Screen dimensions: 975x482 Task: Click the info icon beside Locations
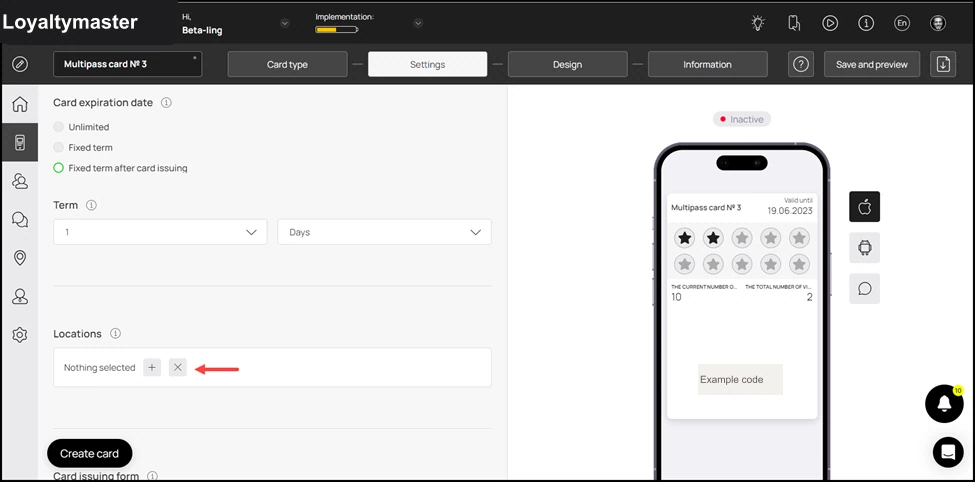tap(115, 334)
